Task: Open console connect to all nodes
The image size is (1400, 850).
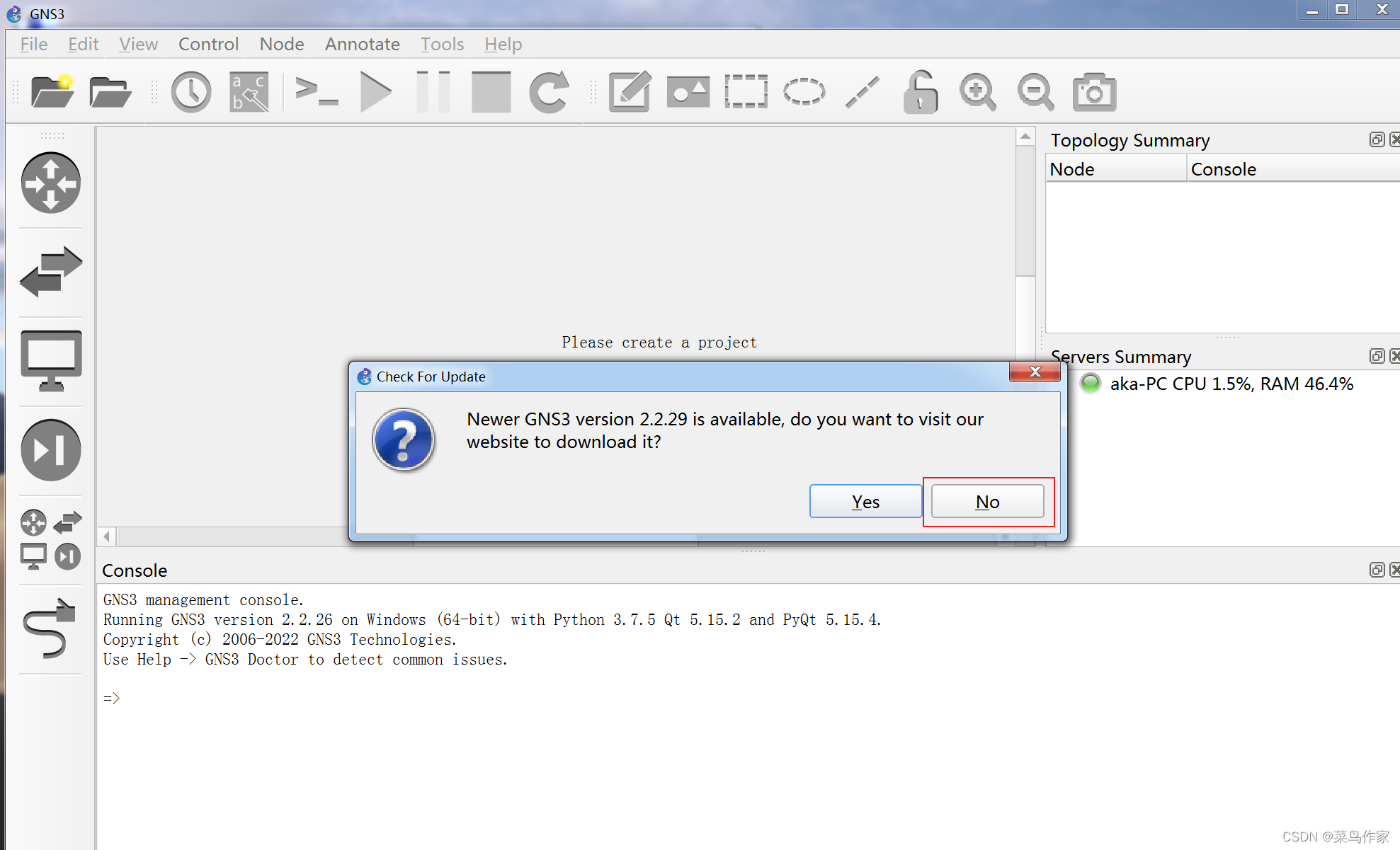Action: [x=316, y=92]
